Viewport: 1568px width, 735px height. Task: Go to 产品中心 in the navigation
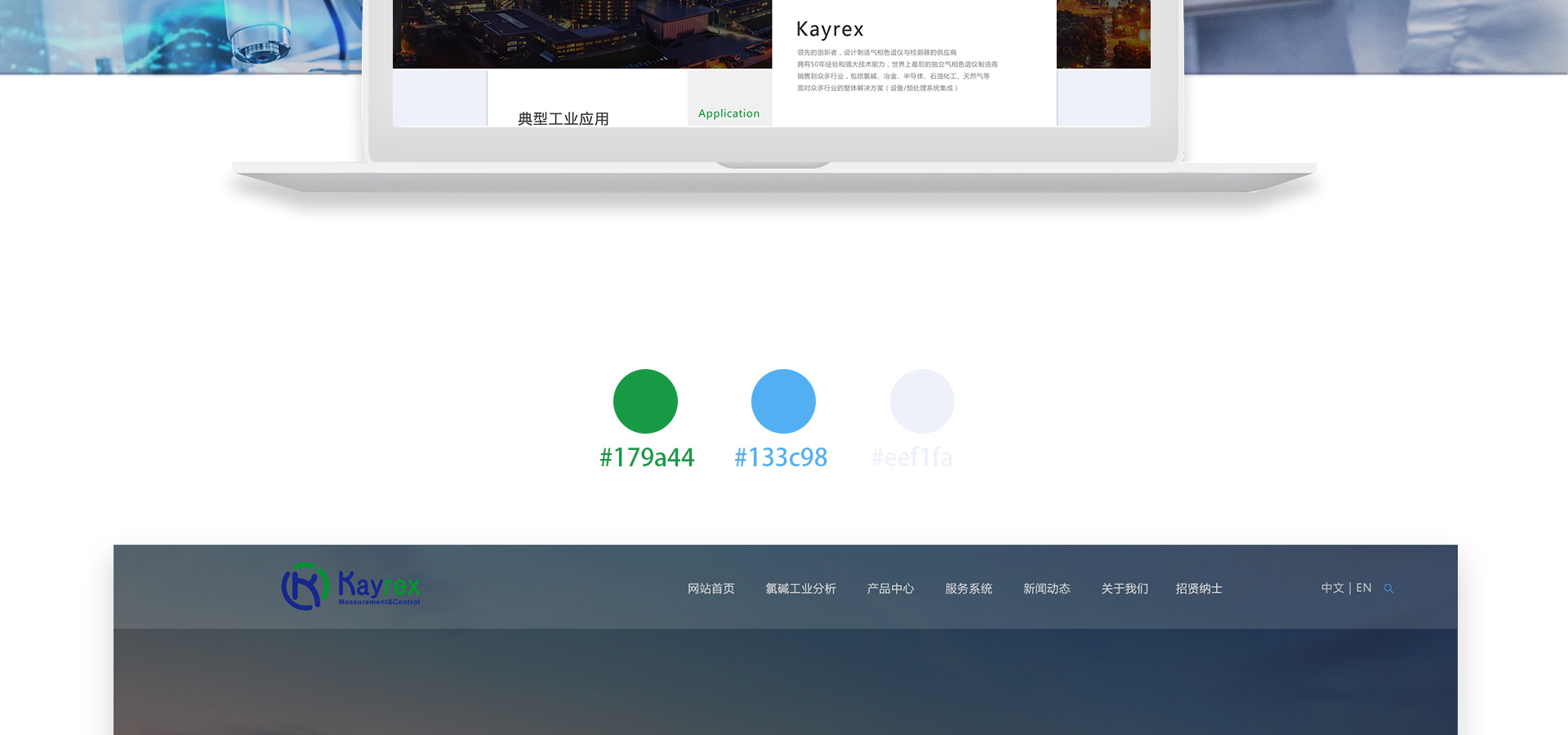890,589
